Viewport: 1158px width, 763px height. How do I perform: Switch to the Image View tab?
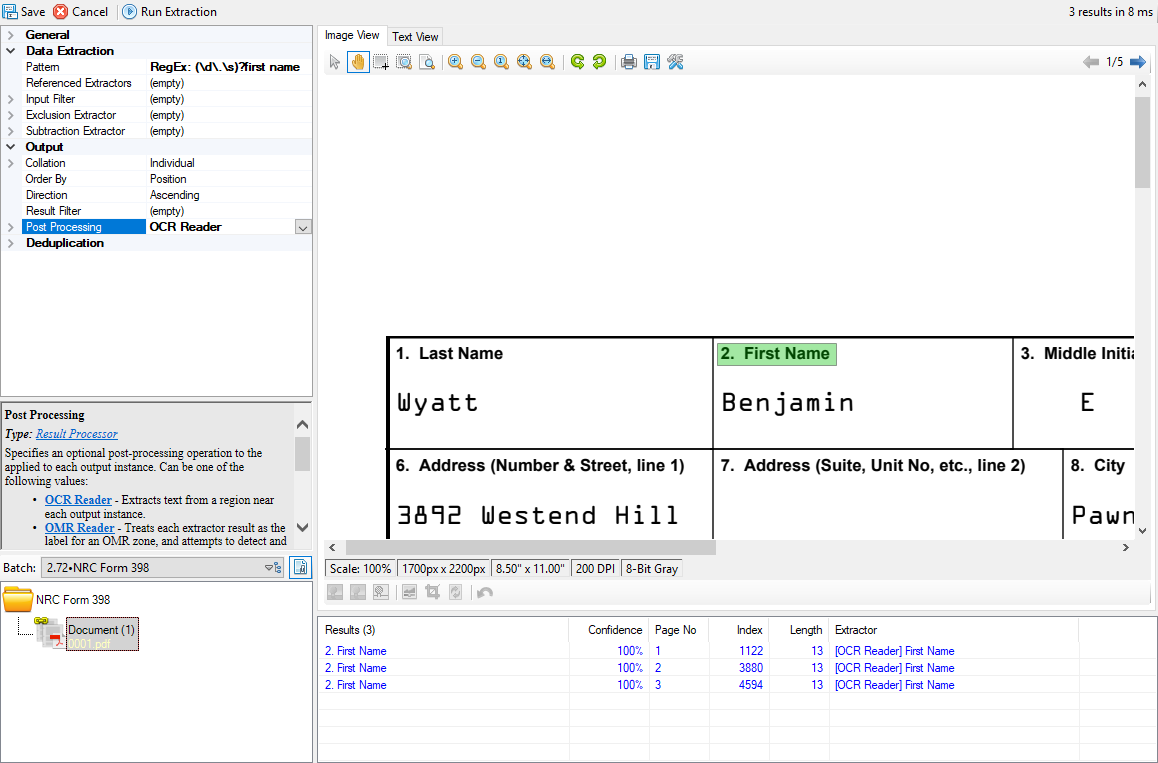pyautogui.click(x=352, y=36)
